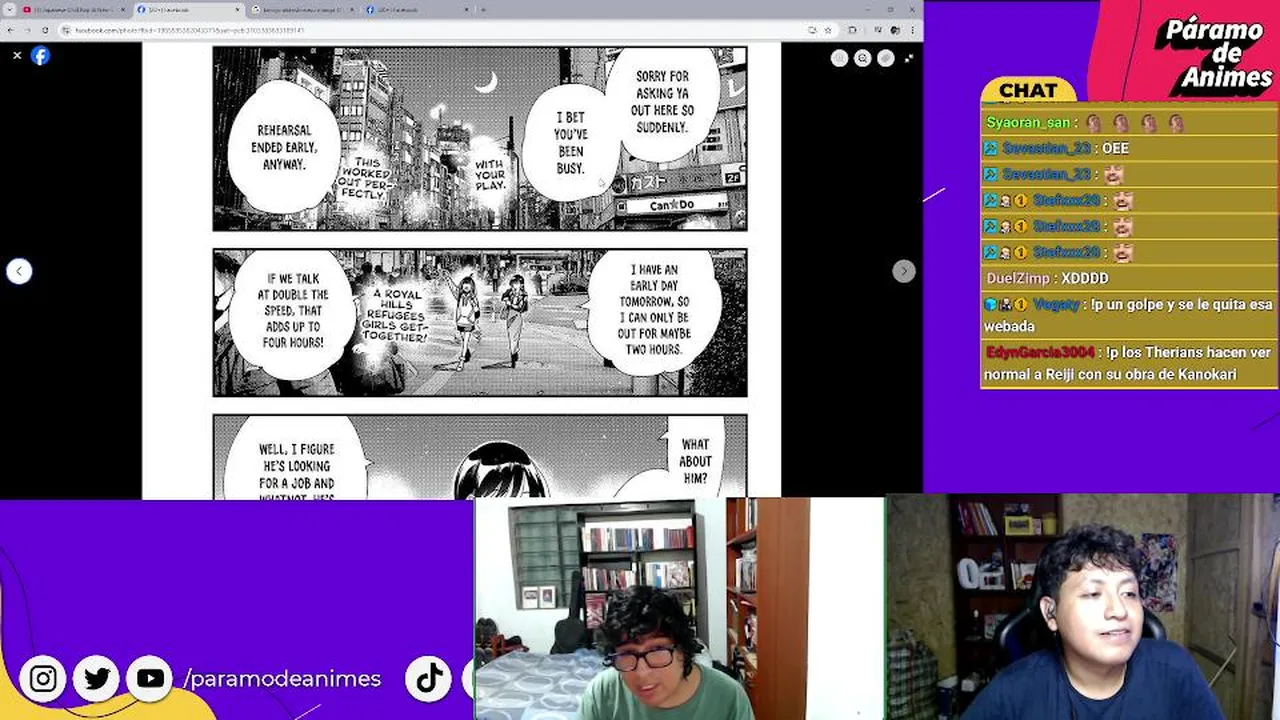Reload the current browser page
1280x720 pixels.
coord(45,30)
